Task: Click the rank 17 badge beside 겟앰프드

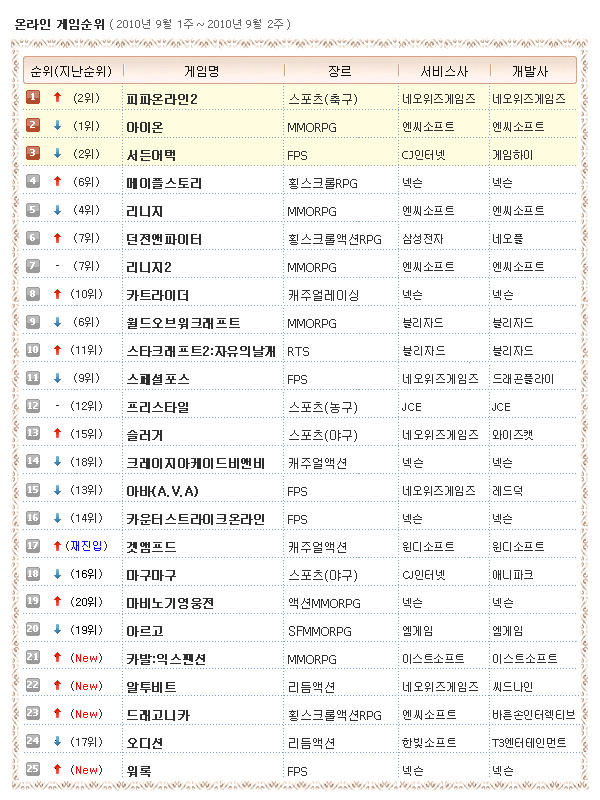Action: (x=33, y=546)
